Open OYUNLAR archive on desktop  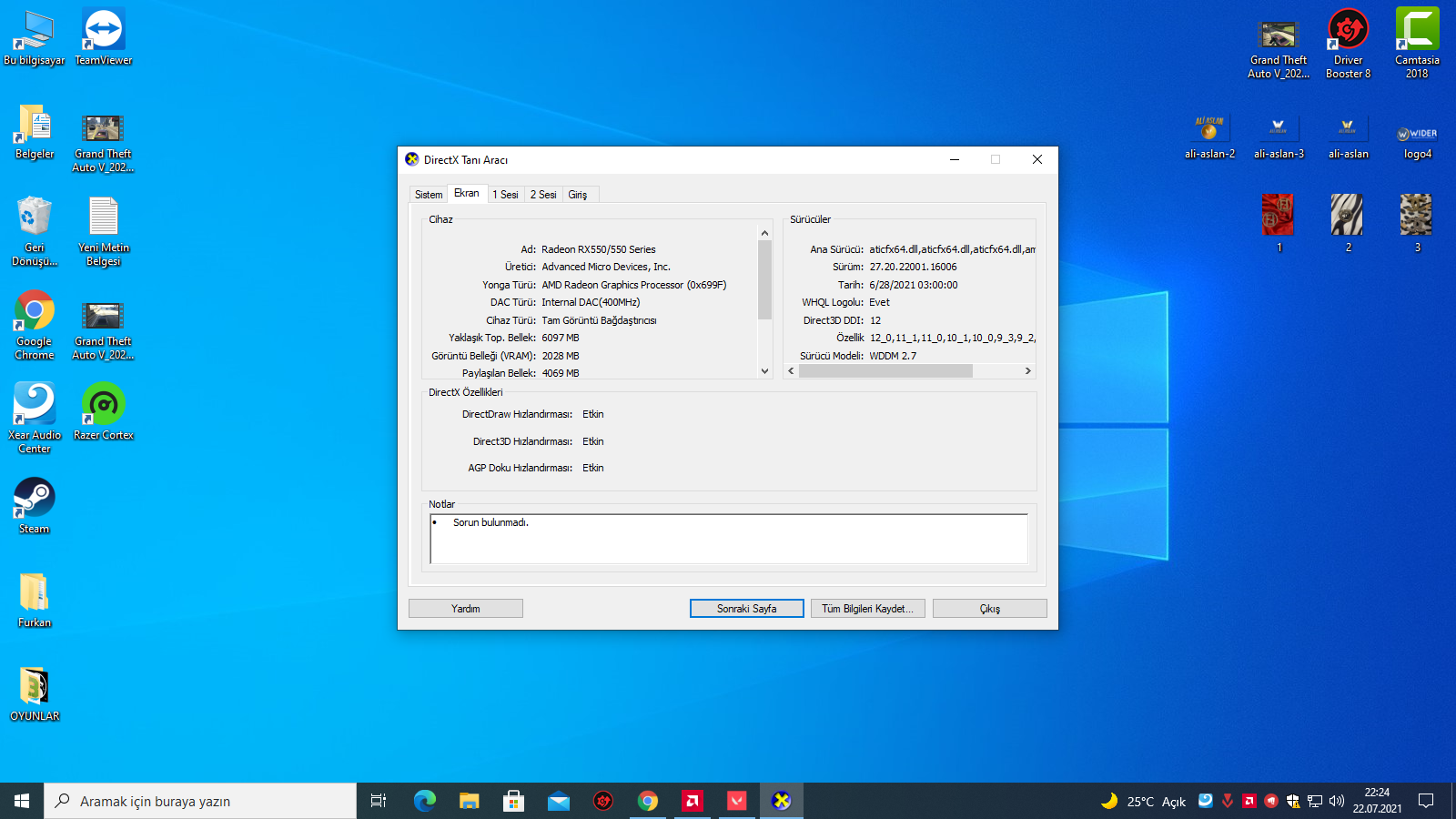(34, 693)
